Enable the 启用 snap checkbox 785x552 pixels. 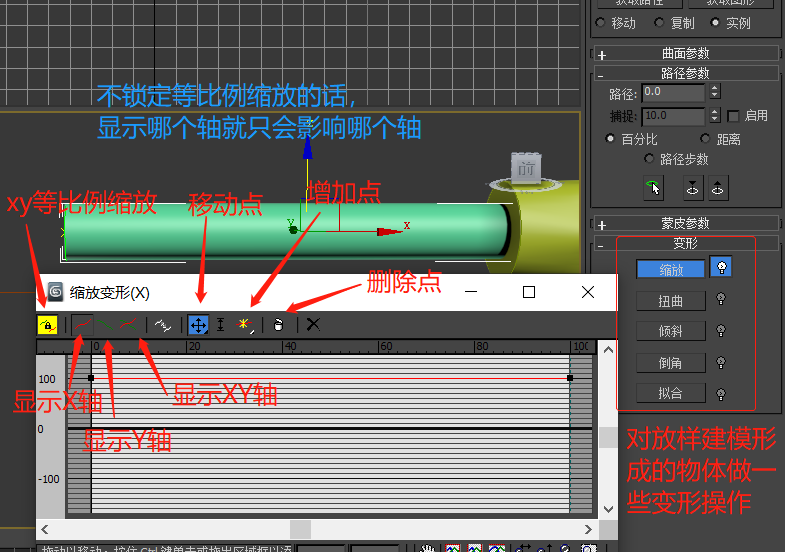tap(733, 116)
